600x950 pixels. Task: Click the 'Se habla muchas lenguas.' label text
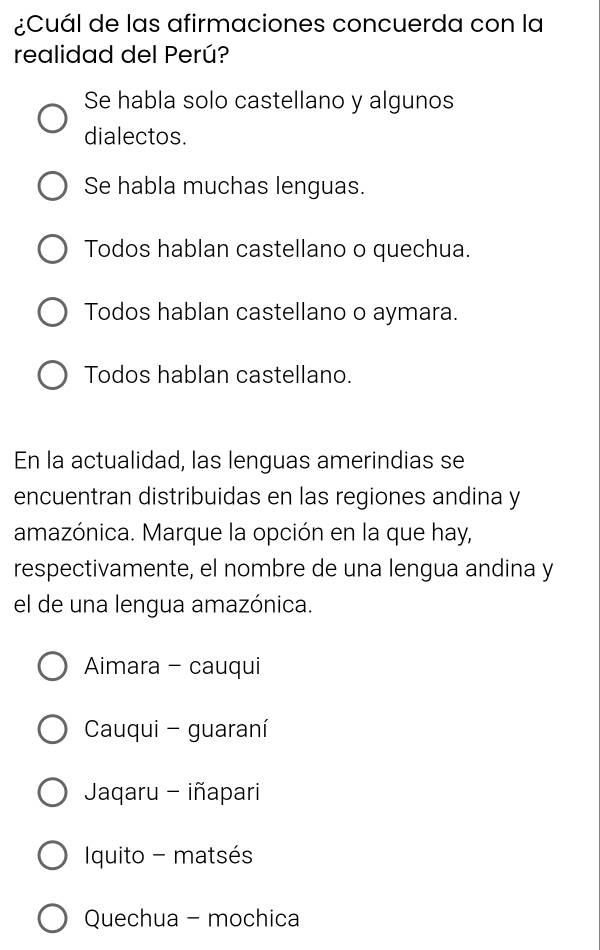[x=225, y=186]
